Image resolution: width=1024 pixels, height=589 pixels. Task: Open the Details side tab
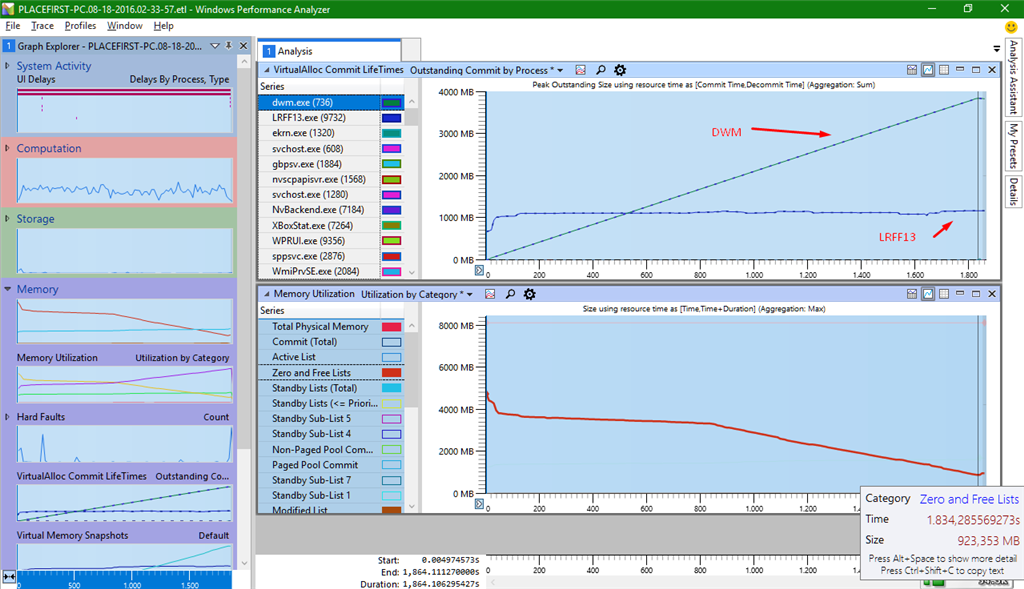[1013, 191]
